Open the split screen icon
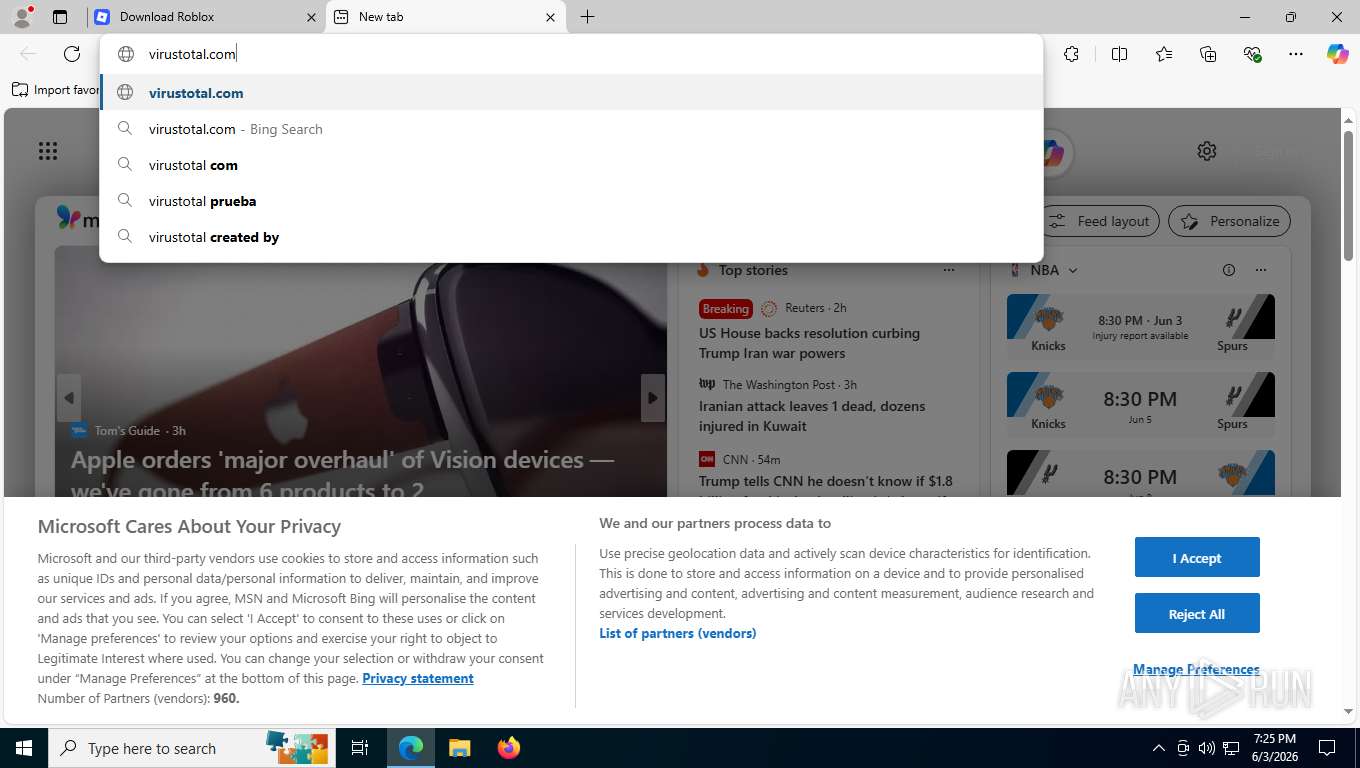Image resolution: width=1360 pixels, height=768 pixels. pos(1119,54)
